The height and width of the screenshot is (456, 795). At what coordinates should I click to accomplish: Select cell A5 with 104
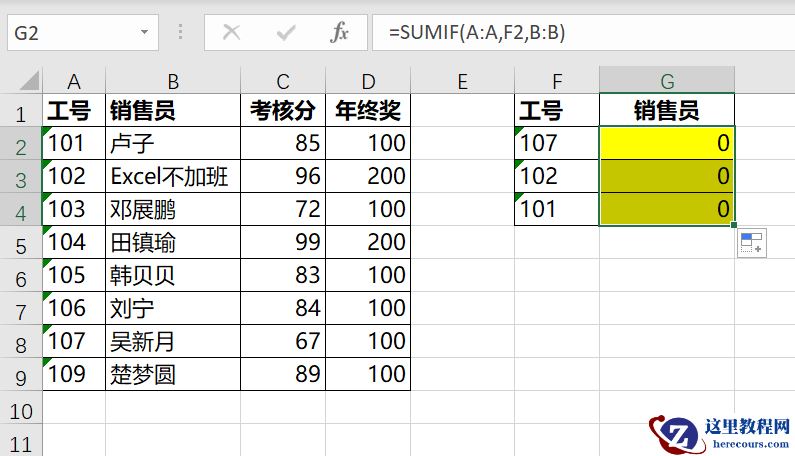tap(74, 242)
